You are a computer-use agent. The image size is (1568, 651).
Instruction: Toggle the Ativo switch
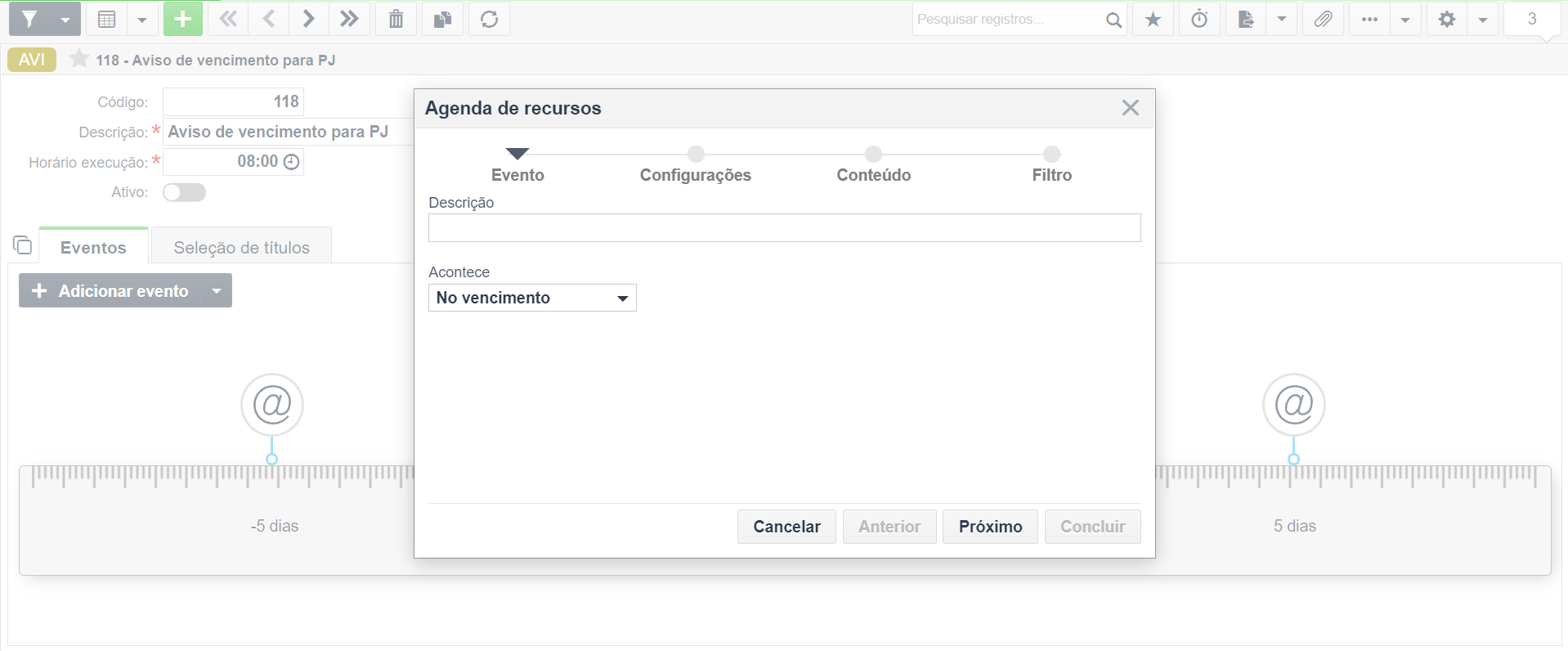184,192
